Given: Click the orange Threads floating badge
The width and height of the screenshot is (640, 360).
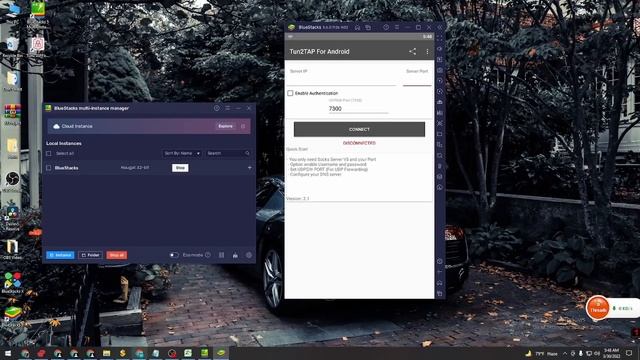Looking at the screenshot, I should [598, 307].
